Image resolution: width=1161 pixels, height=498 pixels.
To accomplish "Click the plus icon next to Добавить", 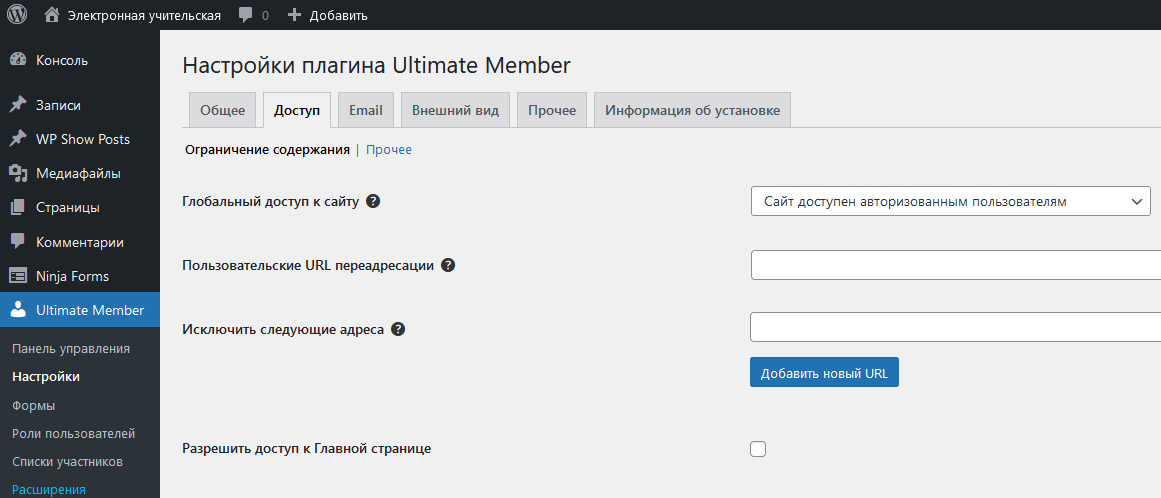I will [294, 15].
